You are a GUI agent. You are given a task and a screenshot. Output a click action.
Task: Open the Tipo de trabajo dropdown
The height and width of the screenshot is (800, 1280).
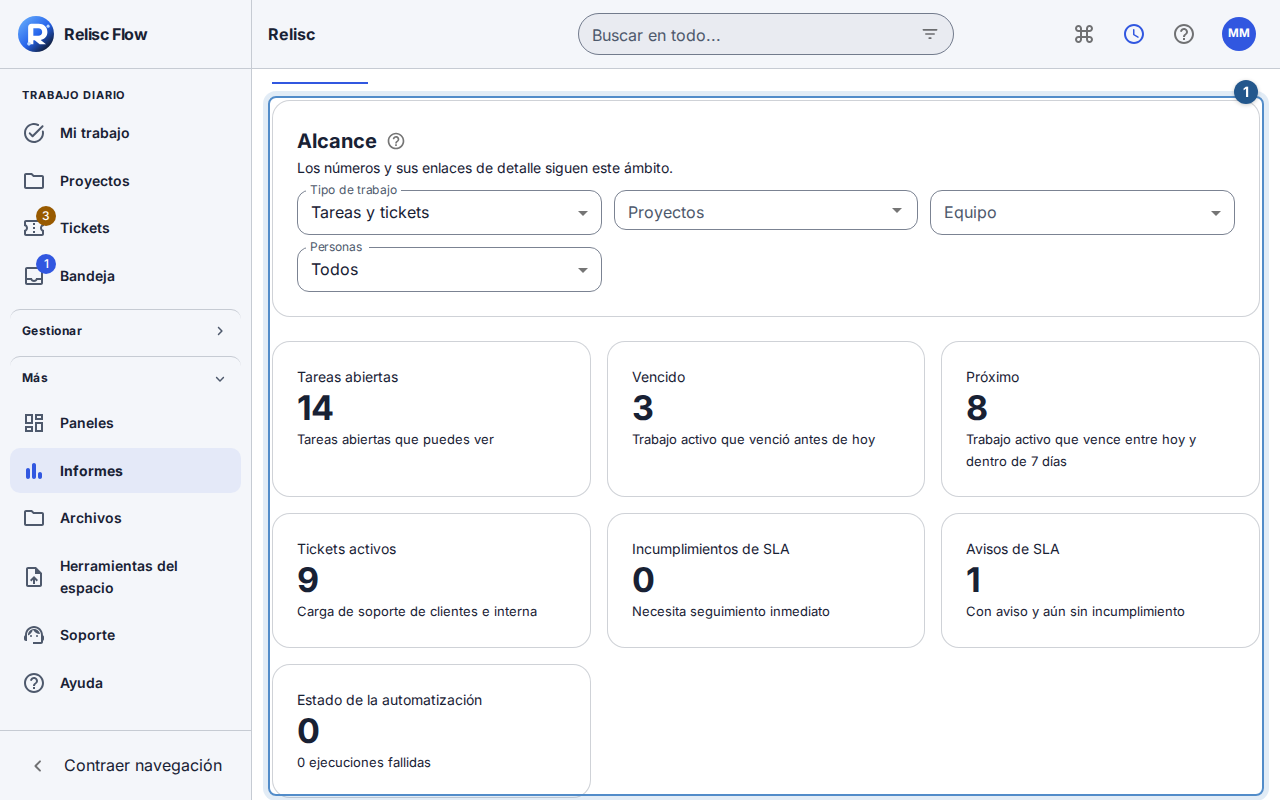tap(449, 212)
